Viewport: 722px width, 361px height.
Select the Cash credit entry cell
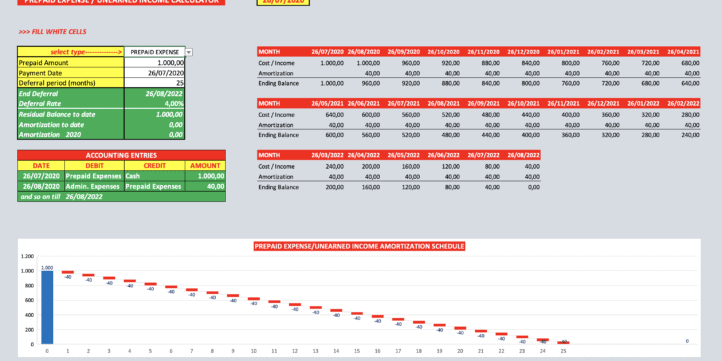tap(155, 176)
